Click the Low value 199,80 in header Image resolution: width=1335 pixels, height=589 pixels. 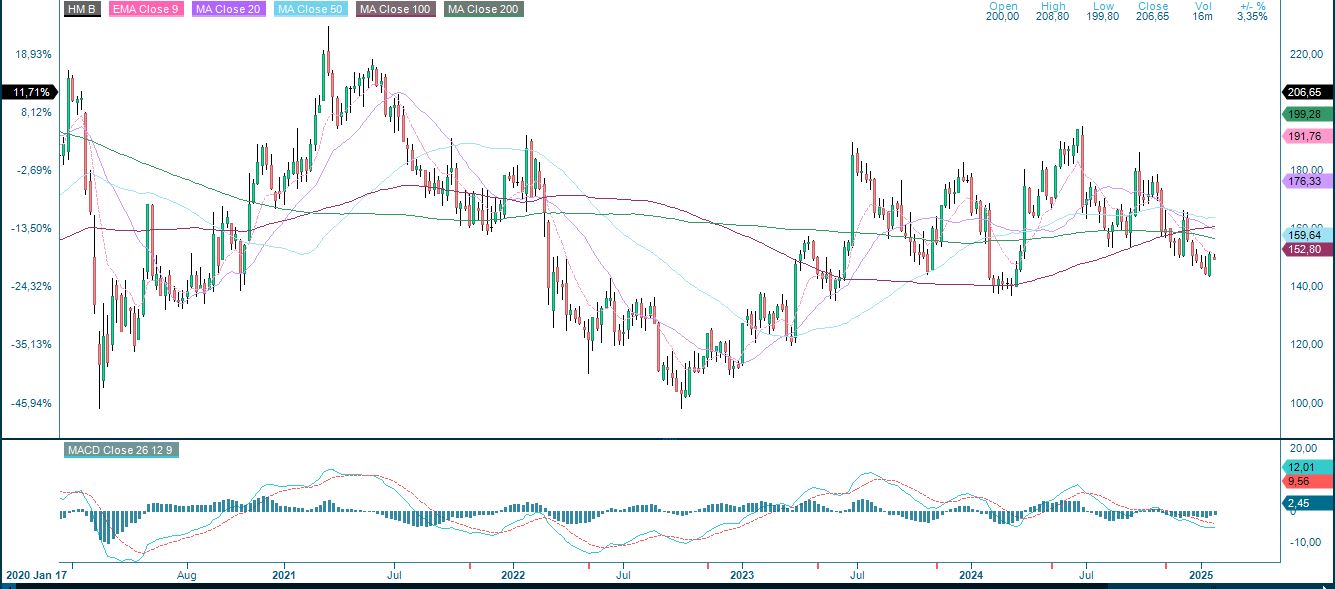(x=1103, y=17)
